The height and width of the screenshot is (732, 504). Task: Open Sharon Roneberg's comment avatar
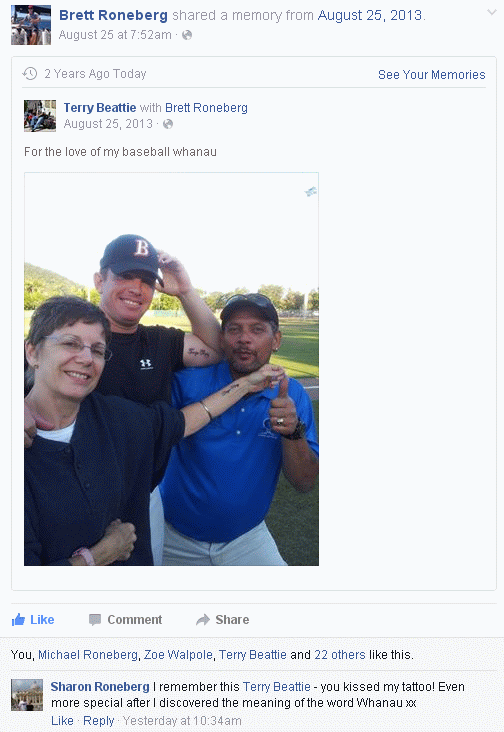(x=27, y=695)
